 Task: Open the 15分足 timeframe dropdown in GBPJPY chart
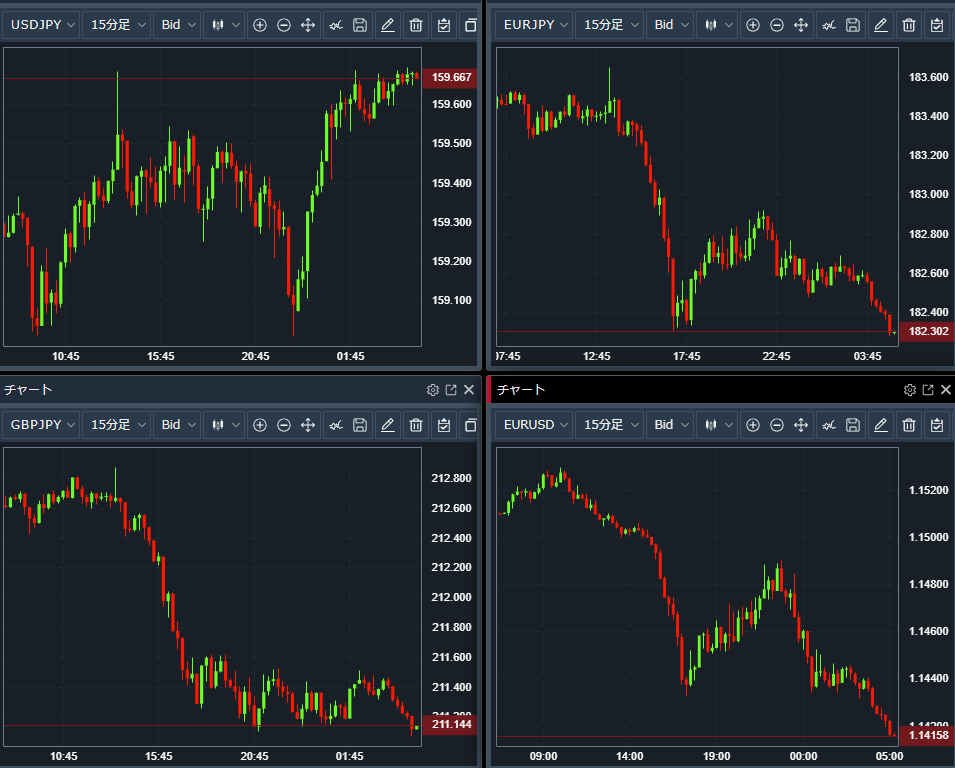116,425
